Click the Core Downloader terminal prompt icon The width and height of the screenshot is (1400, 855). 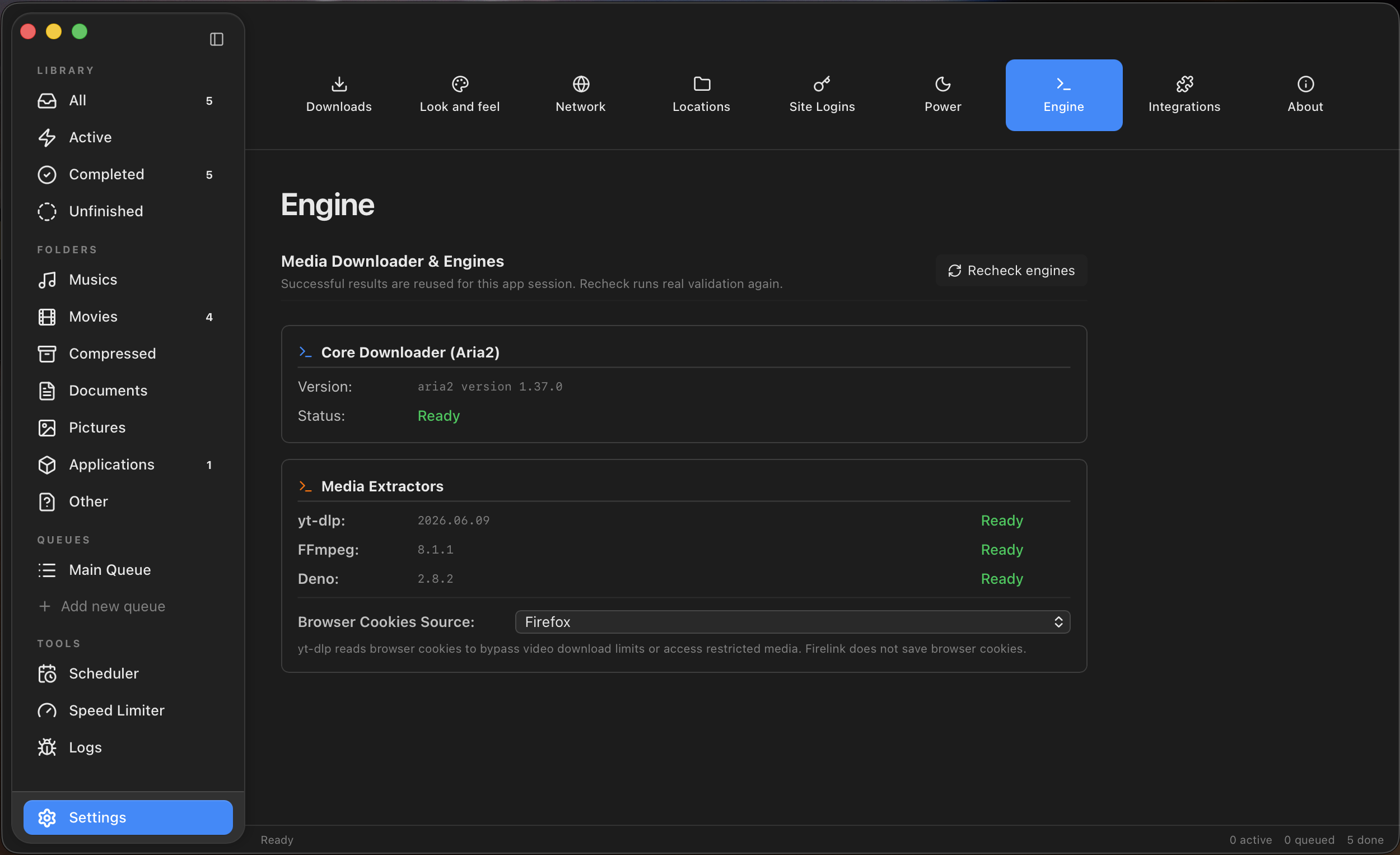click(x=305, y=352)
